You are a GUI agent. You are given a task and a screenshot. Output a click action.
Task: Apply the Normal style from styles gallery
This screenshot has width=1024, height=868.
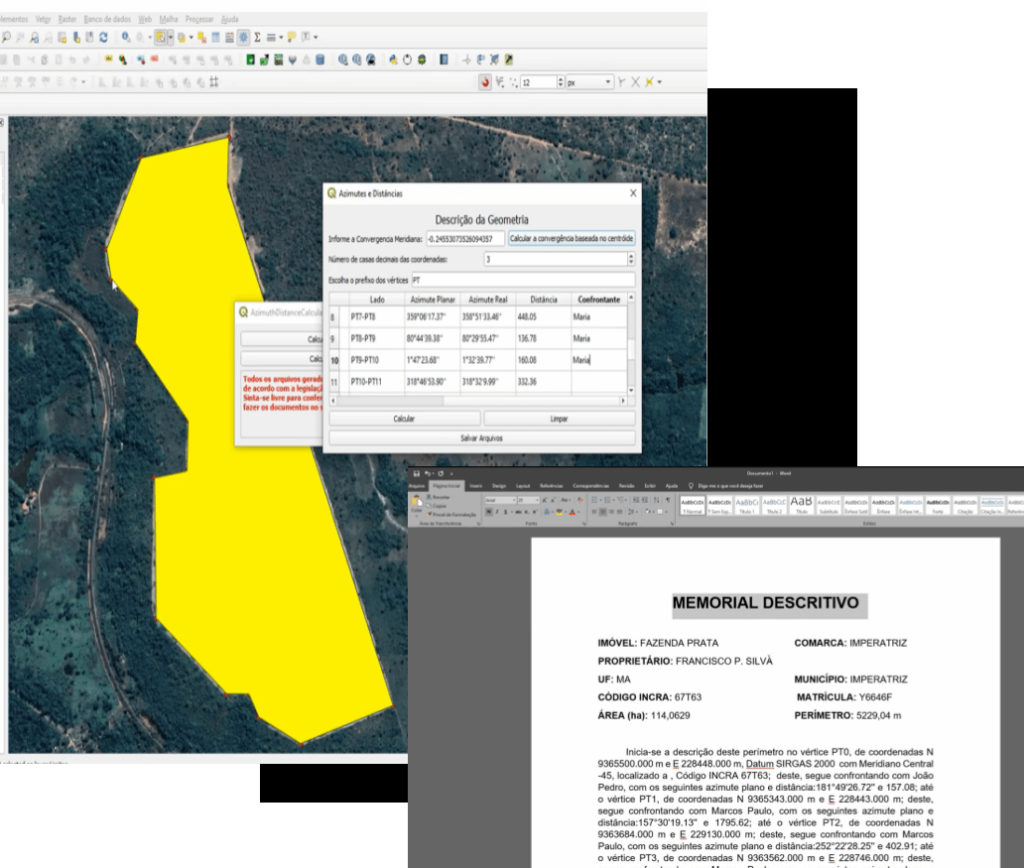pyautogui.click(x=692, y=505)
